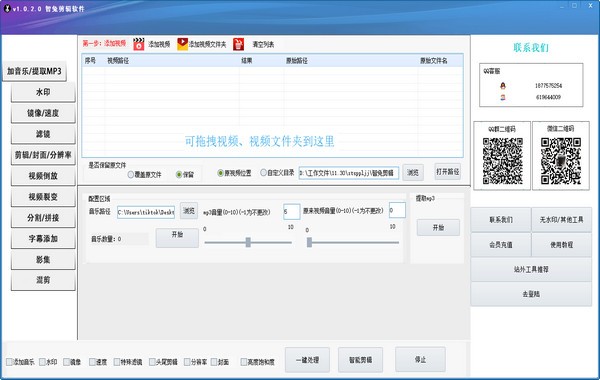Click the 添加视频文件夹 folder icon

click(183, 44)
